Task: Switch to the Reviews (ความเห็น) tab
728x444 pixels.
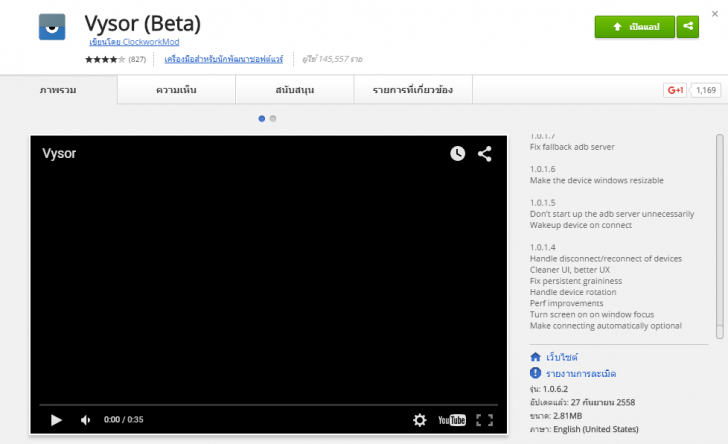Action: [x=176, y=90]
